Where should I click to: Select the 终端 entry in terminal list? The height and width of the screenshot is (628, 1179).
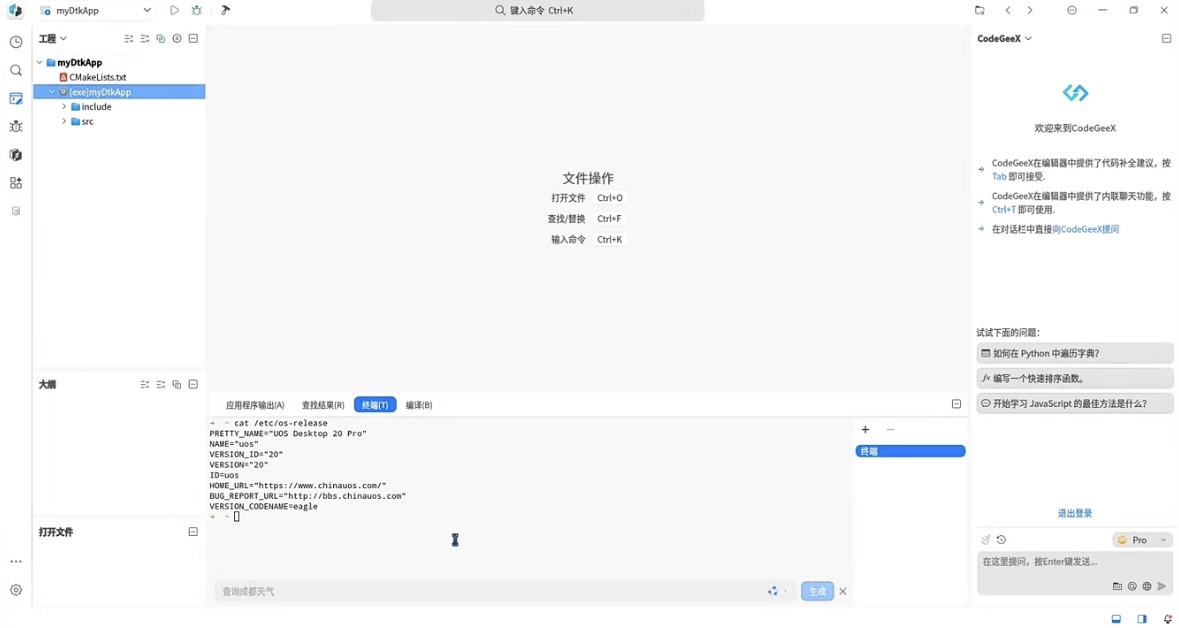pos(911,451)
